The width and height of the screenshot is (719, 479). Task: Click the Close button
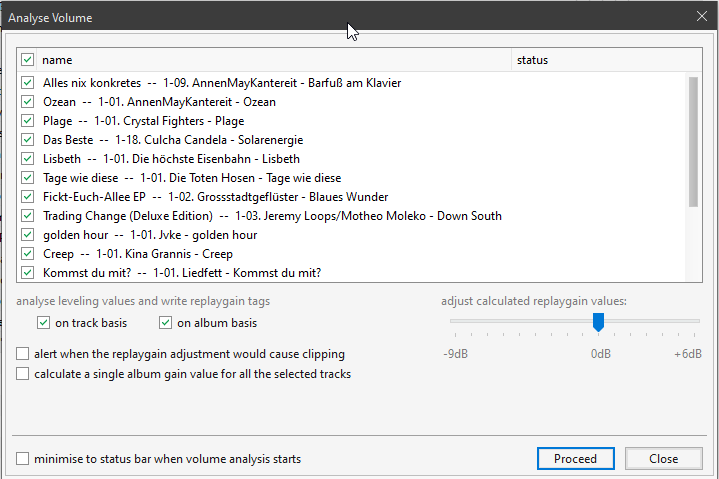664,458
